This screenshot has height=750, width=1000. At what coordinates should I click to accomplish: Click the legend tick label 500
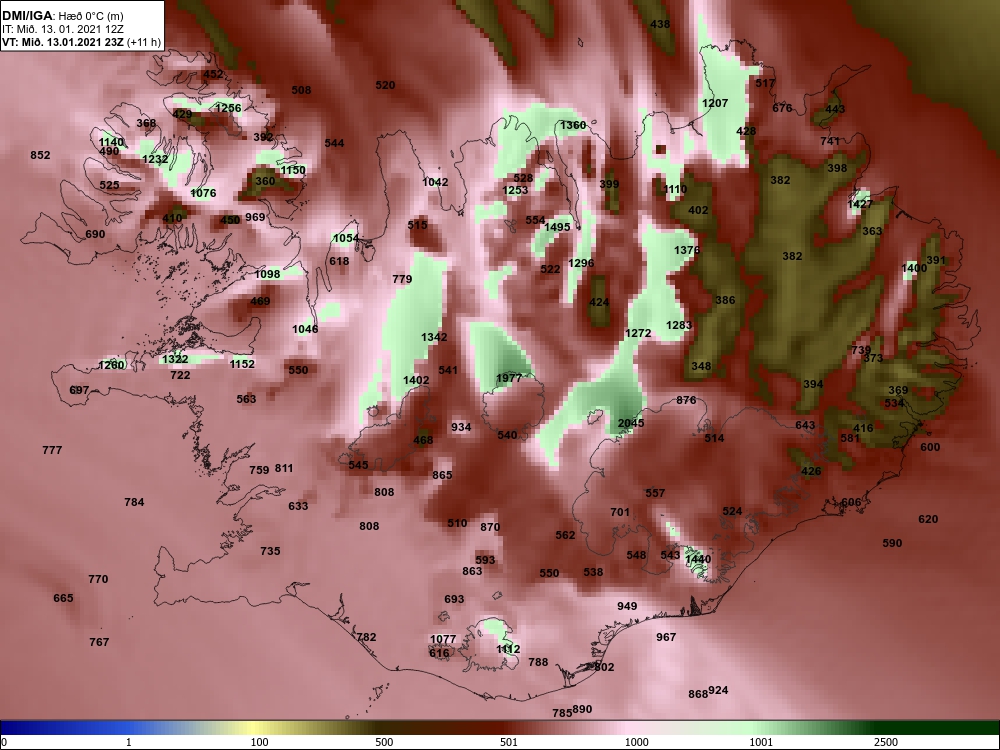pyautogui.click(x=384, y=742)
